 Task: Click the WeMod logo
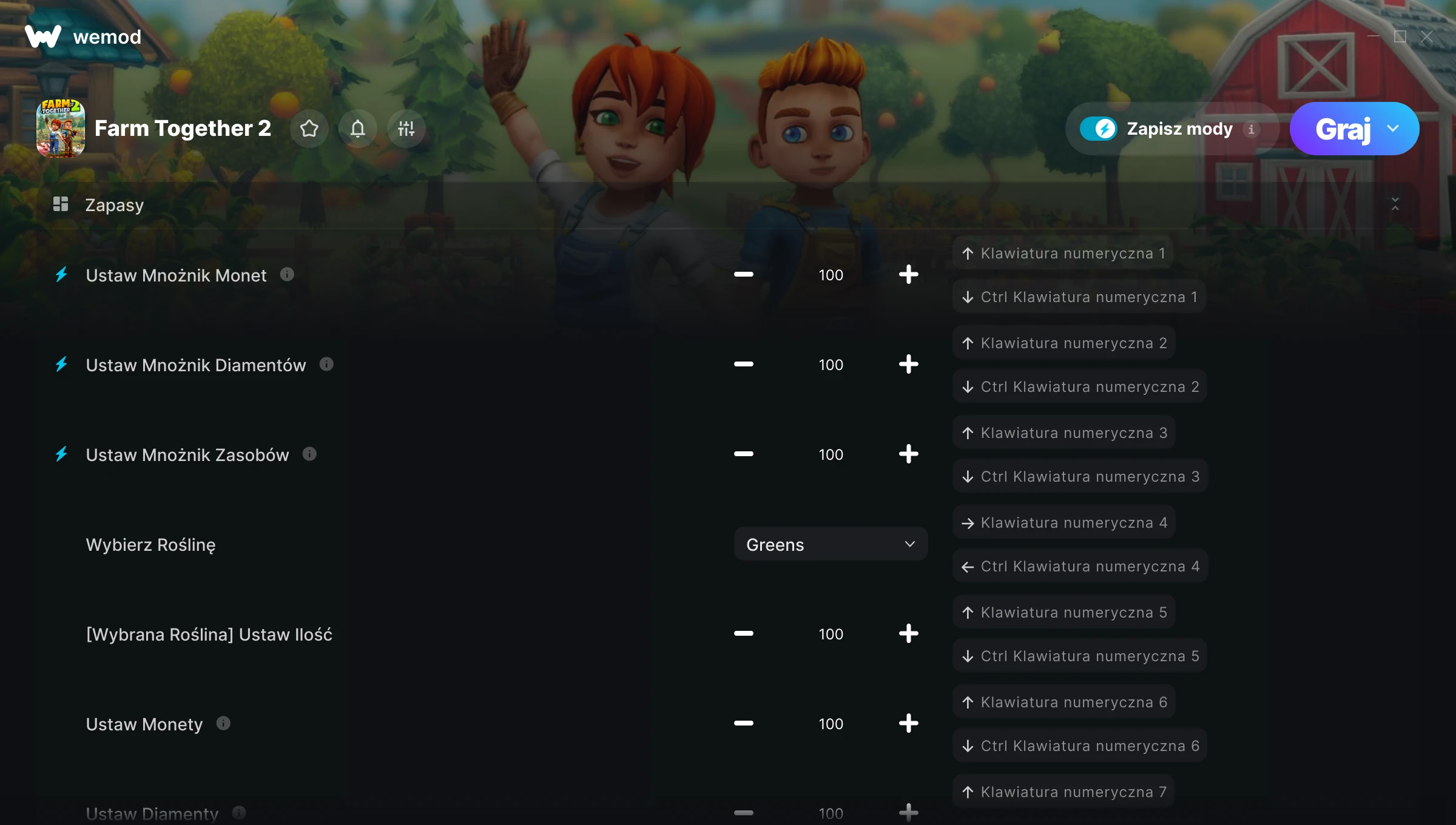point(83,37)
